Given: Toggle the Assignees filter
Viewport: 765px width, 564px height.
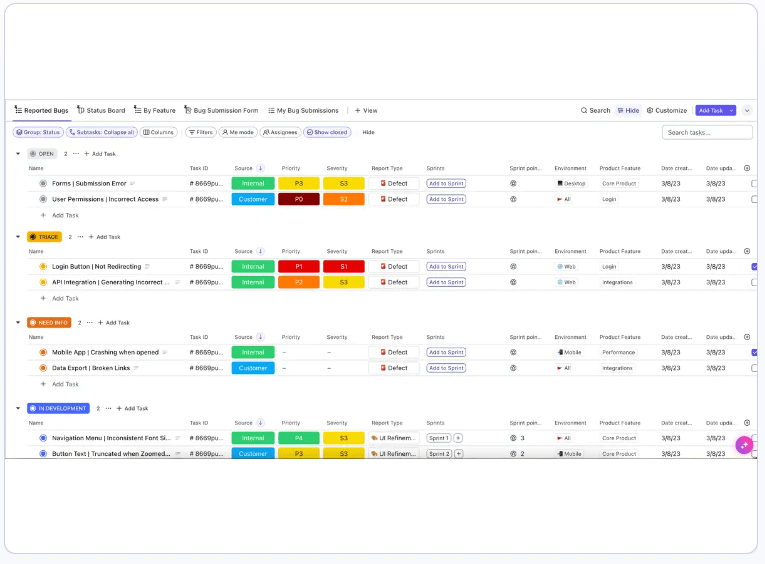Looking at the screenshot, I should coord(280,132).
